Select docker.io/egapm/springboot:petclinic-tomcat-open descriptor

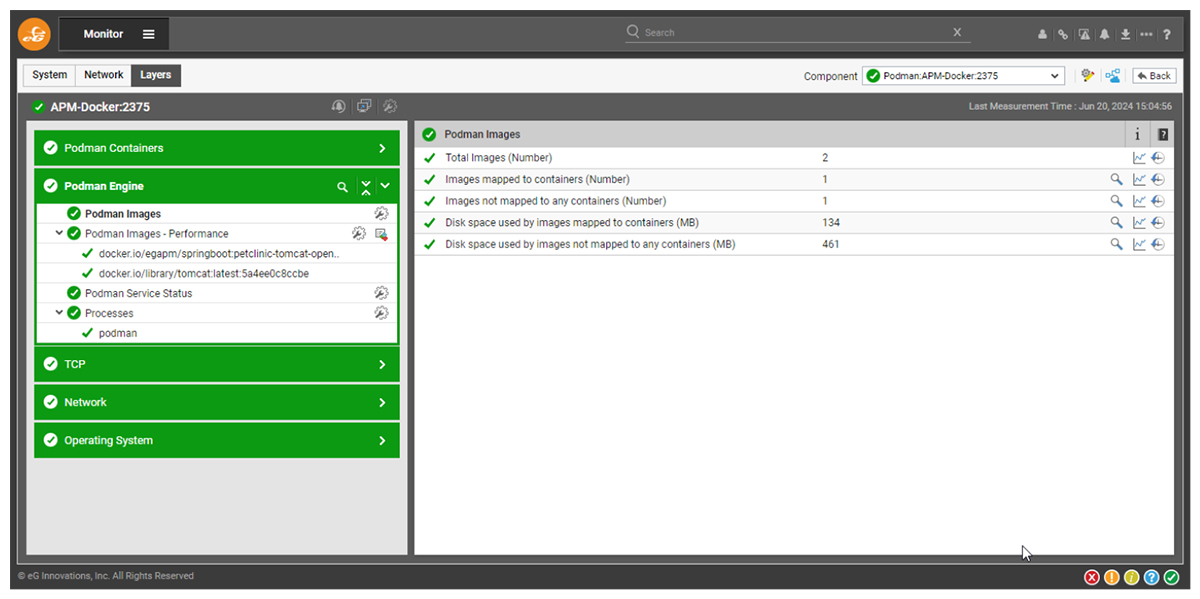point(219,254)
